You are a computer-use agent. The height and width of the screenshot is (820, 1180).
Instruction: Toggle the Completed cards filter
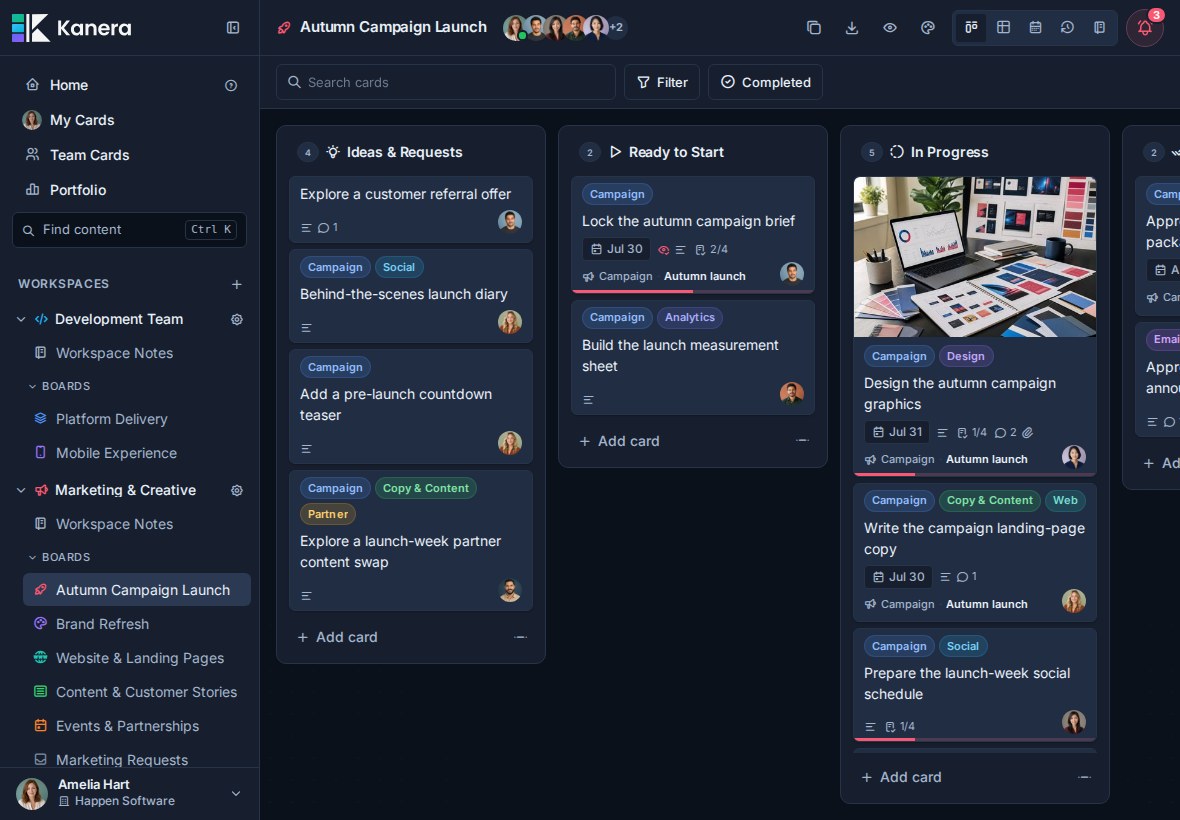[765, 82]
